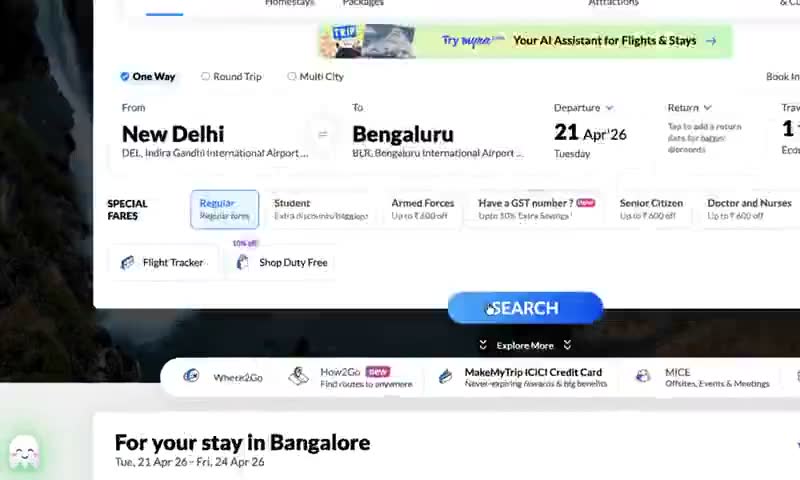
Task: Select the Round Trip option
Action: coord(232,77)
